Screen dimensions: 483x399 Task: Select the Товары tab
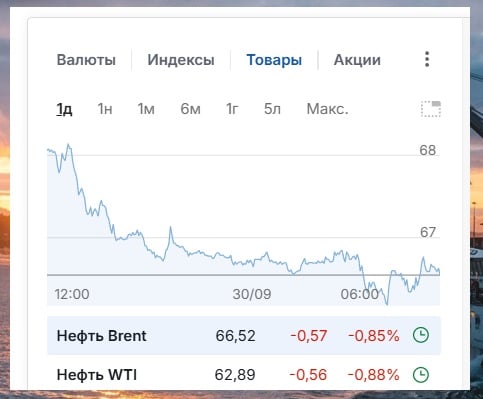click(274, 60)
